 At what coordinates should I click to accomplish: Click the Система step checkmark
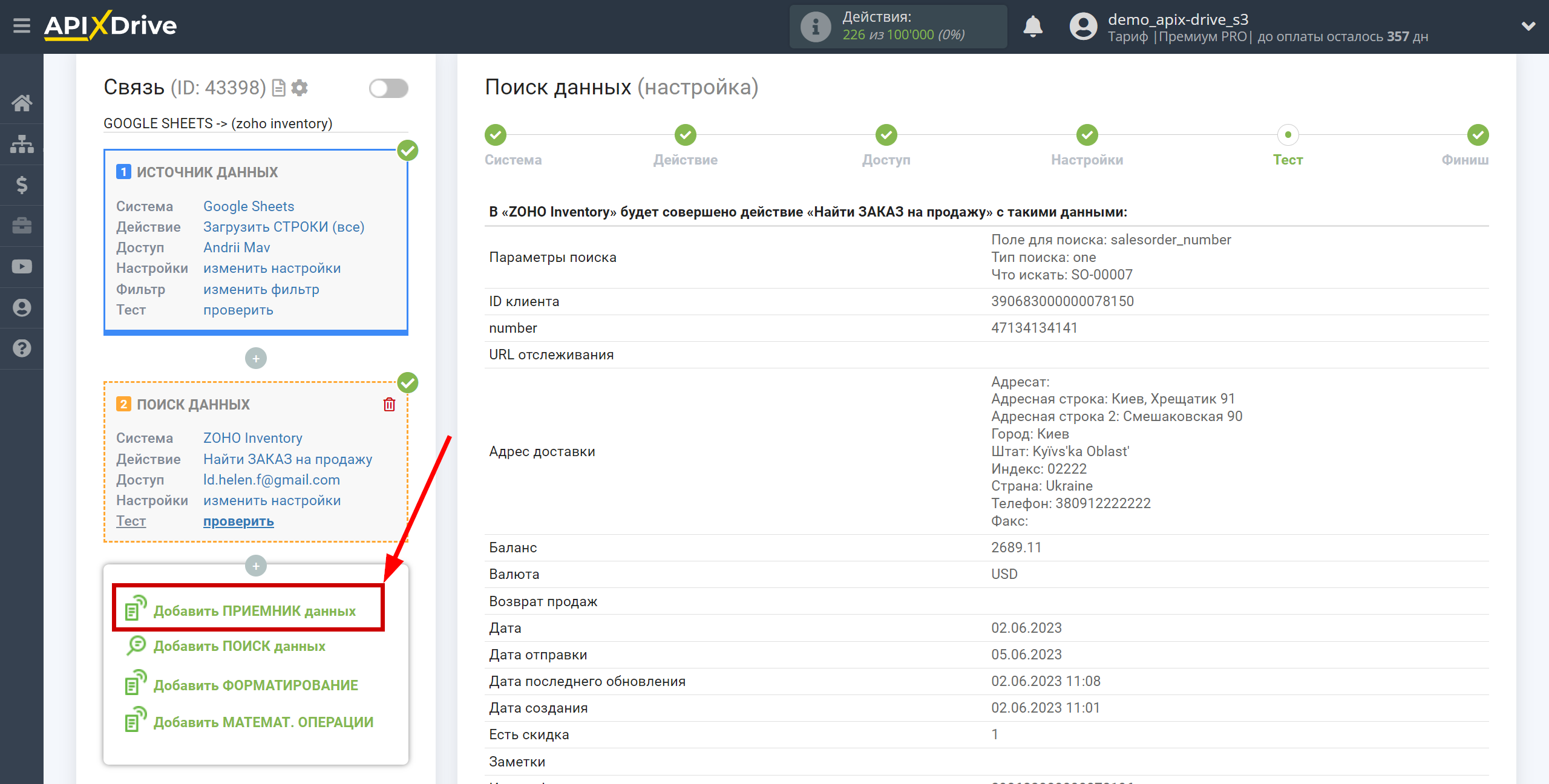496,135
